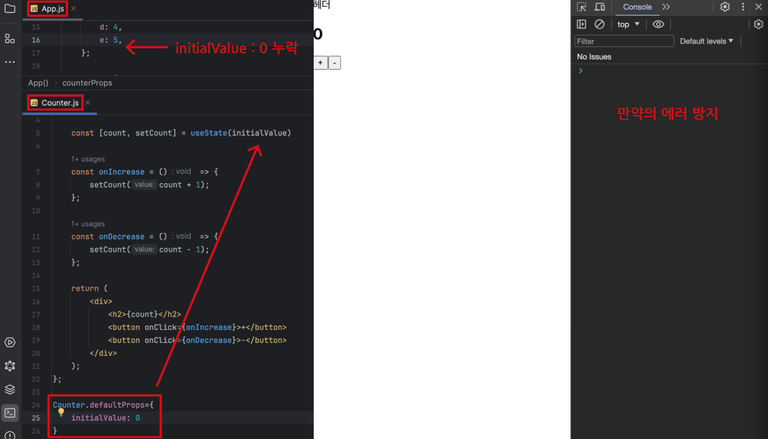Toggle the DevTools device toolbar
This screenshot has height=439, width=768.
coord(600,7)
